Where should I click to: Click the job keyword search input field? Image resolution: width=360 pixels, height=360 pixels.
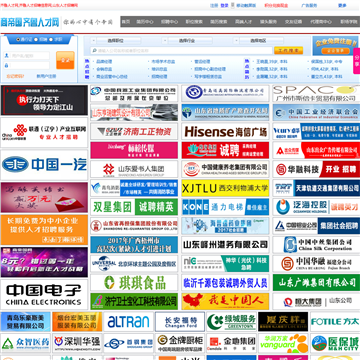(x=182, y=51)
